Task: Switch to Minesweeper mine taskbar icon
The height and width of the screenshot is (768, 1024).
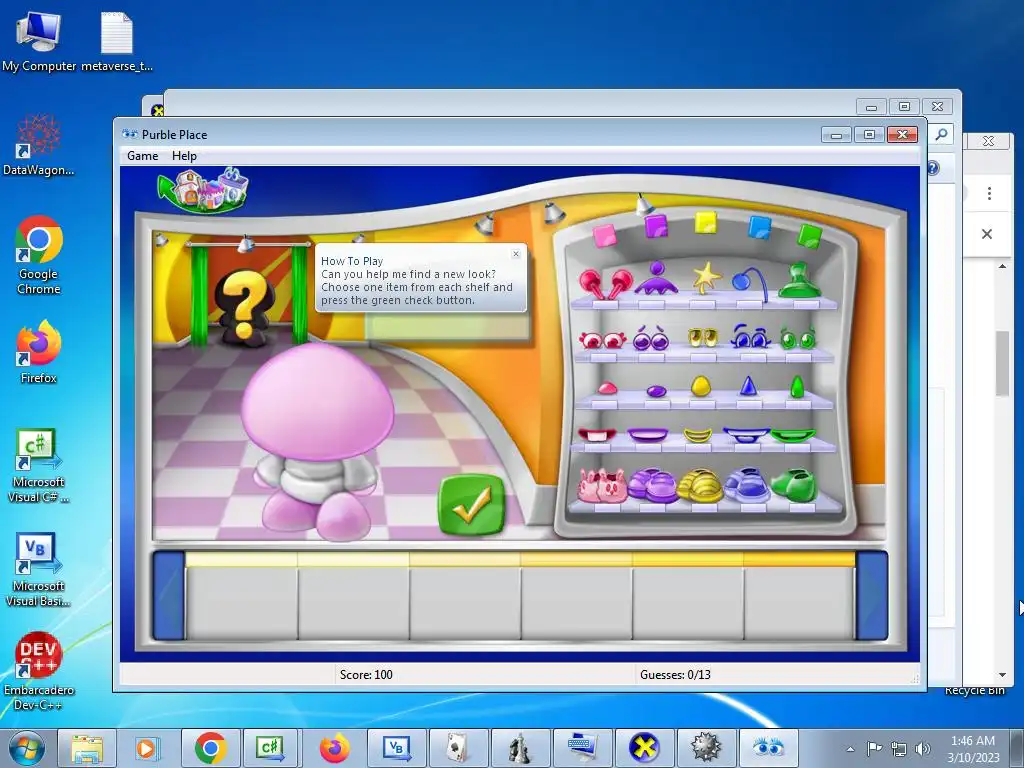Action: click(x=706, y=748)
